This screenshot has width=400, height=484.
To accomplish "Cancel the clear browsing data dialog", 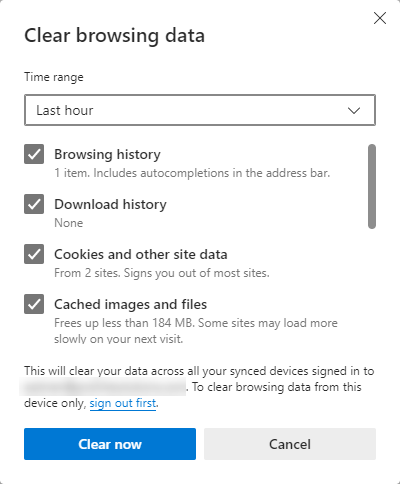I will pos(290,444).
